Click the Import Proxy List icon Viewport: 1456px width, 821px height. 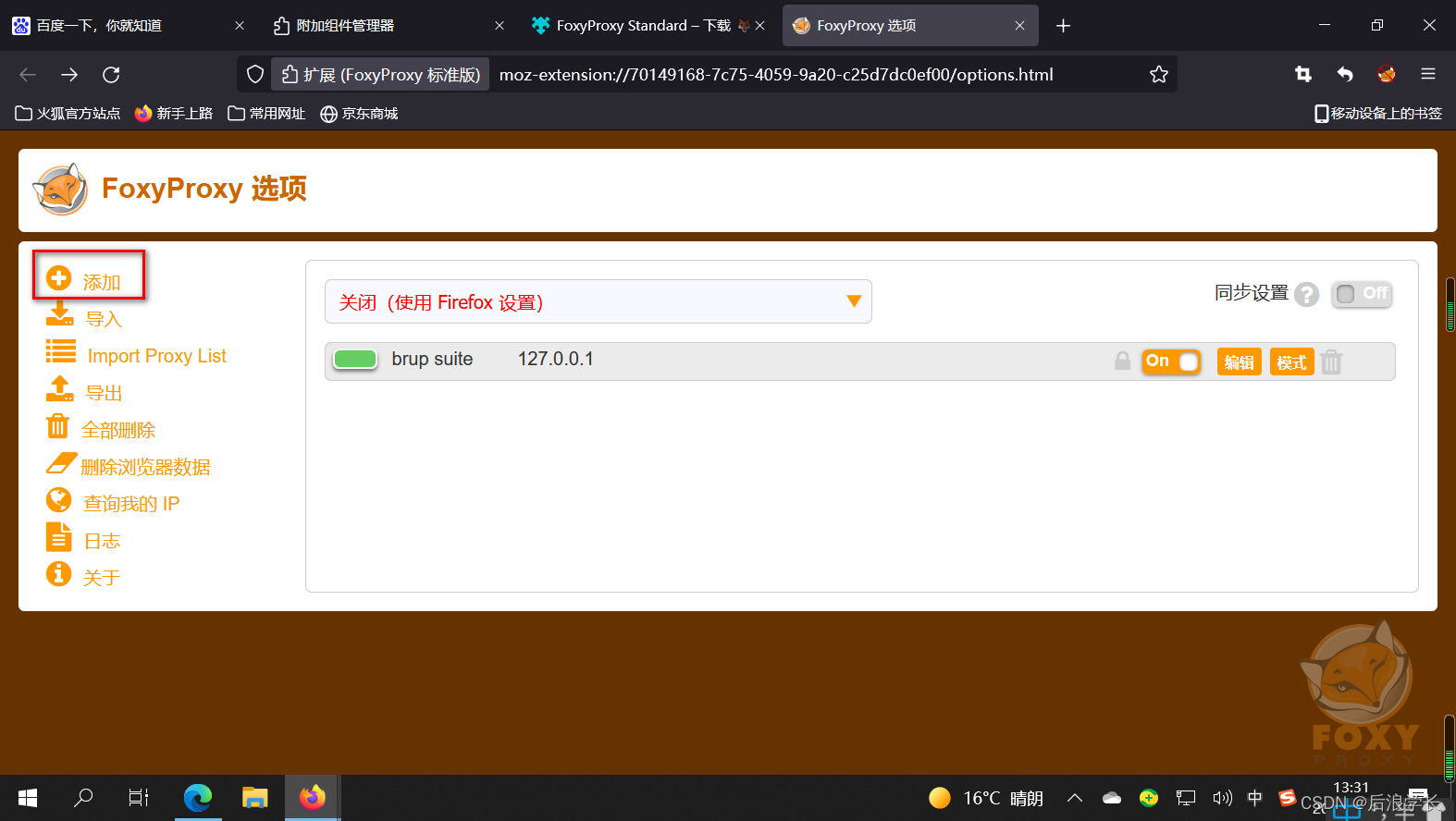click(x=61, y=351)
